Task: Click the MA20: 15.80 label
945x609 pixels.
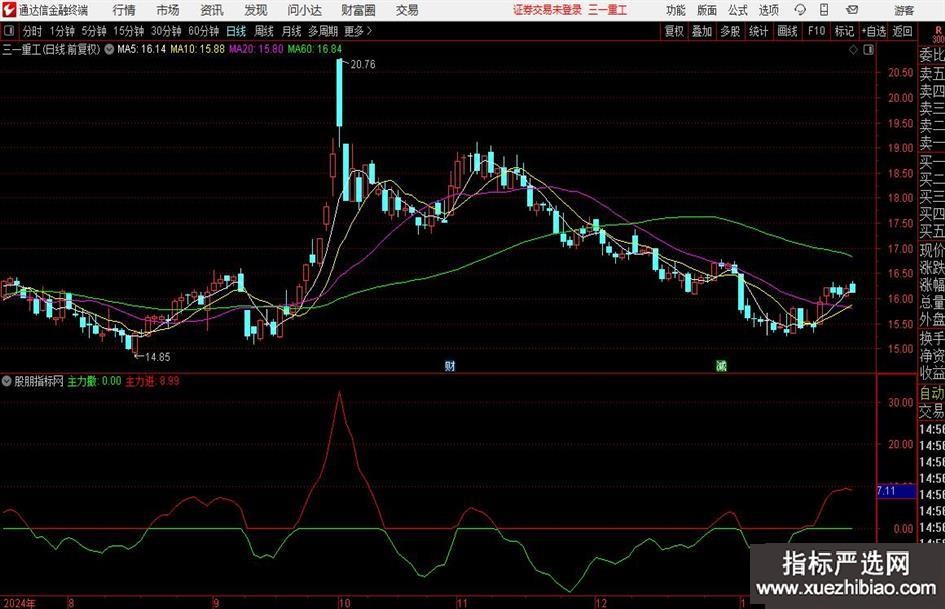Action: [x=256, y=49]
